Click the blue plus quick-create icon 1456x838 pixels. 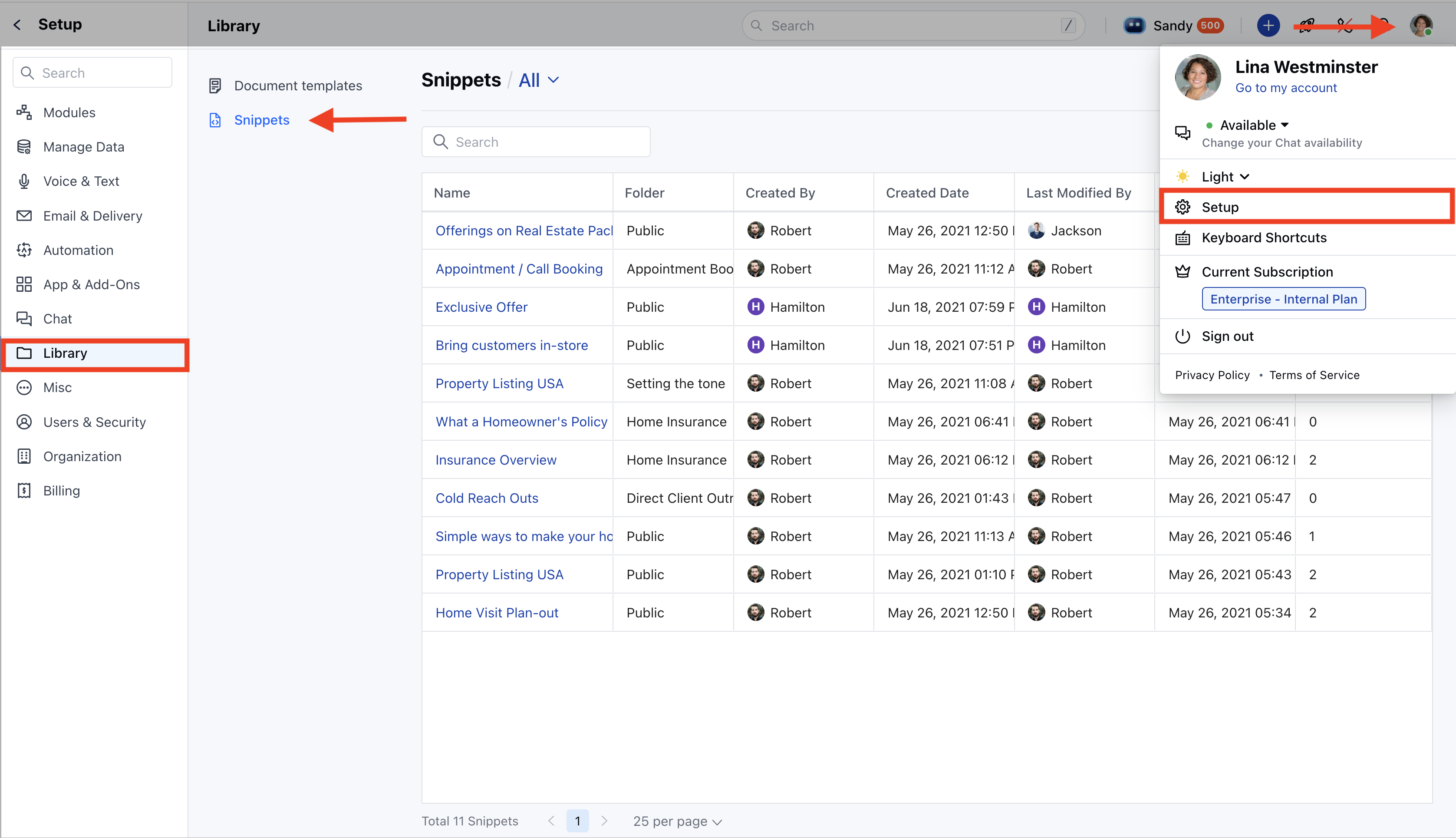click(1268, 25)
